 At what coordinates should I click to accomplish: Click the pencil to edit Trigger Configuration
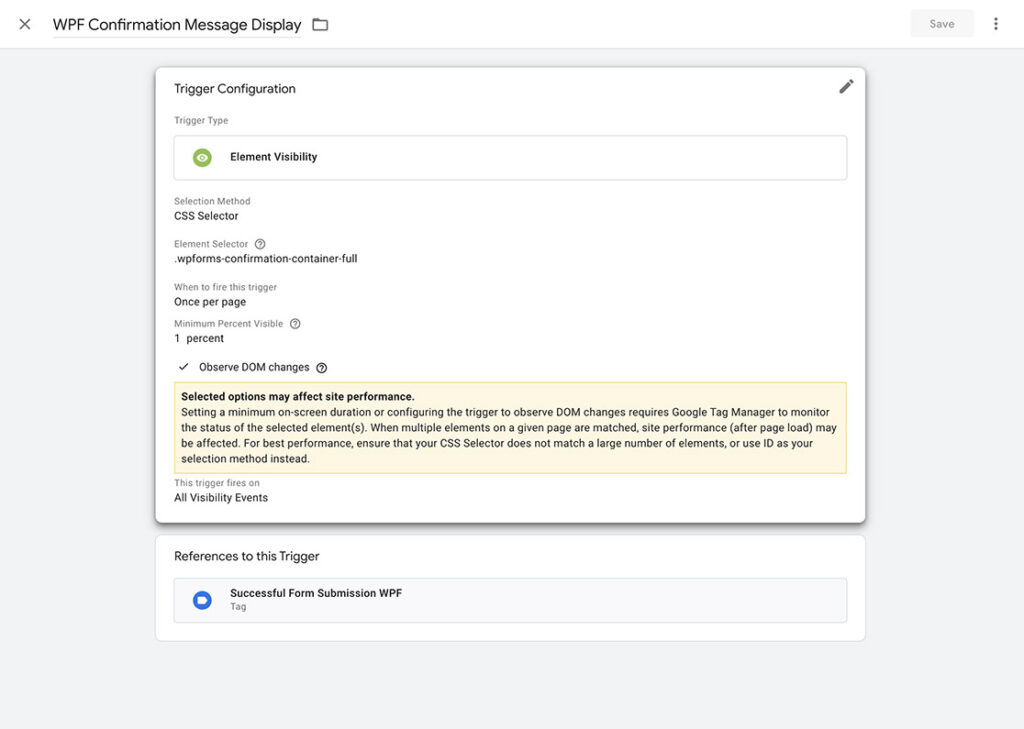tap(846, 86)
